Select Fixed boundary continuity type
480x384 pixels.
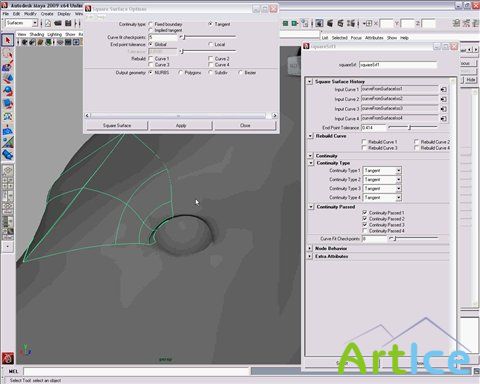(151, 24)
